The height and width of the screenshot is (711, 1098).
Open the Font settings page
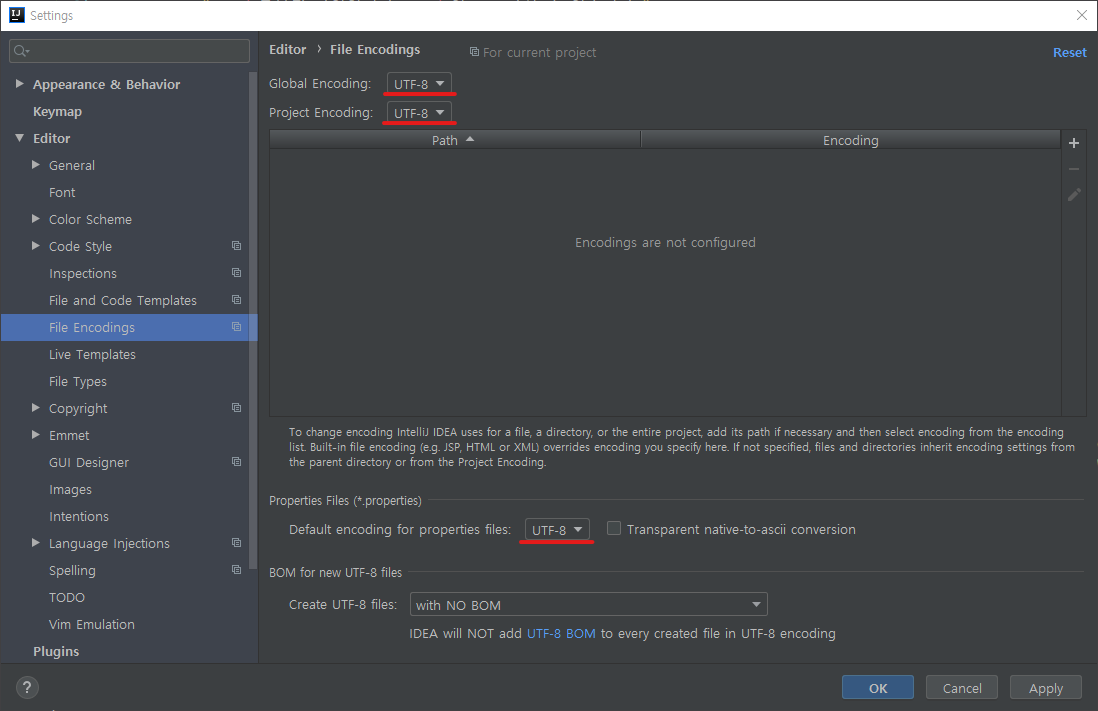62,192
